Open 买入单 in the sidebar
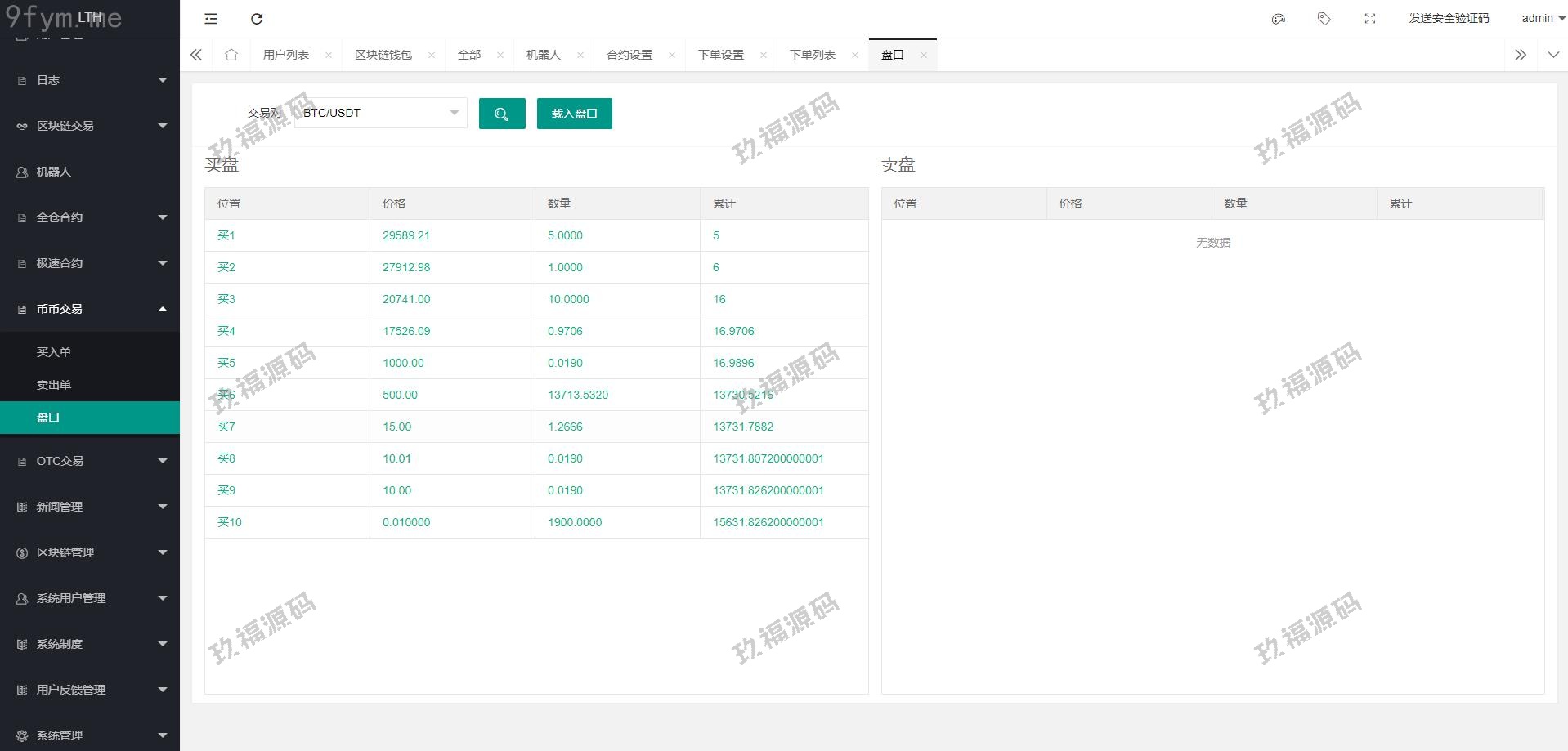The width and height of the screenshot is (1568, 751). tap(54, 352)
